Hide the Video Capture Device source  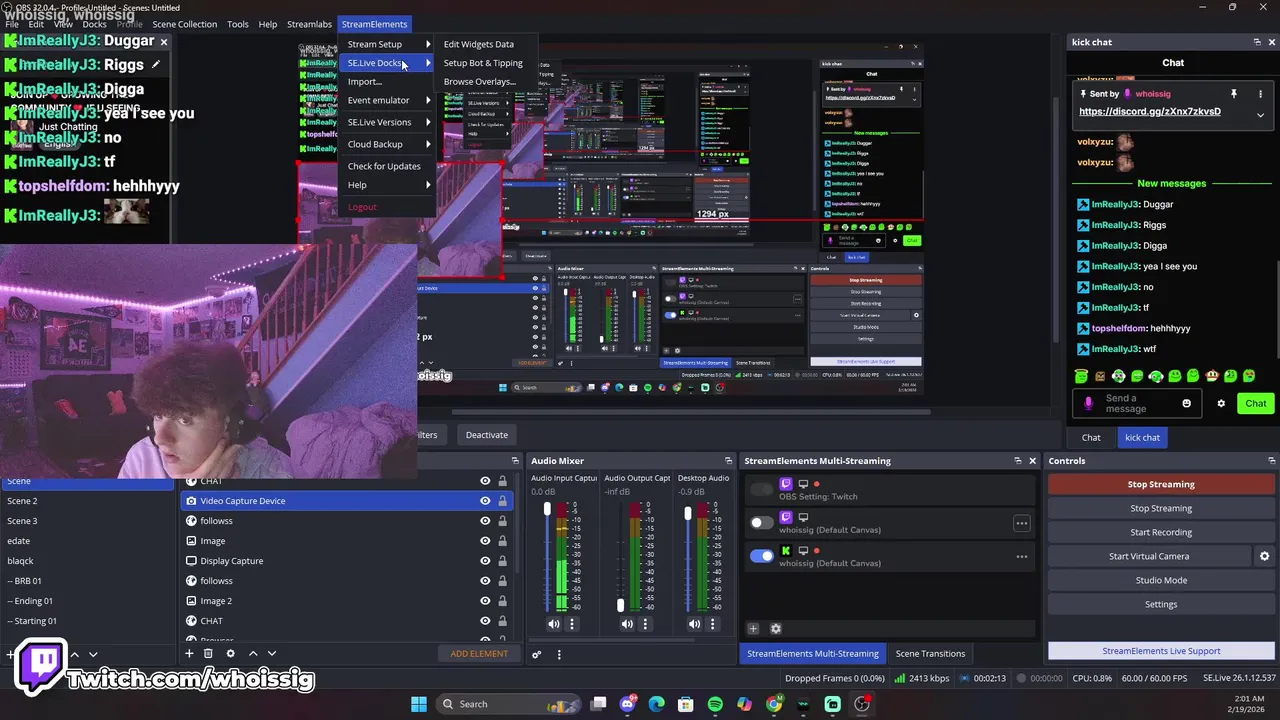pyautogui.click(x=485, y=501)
